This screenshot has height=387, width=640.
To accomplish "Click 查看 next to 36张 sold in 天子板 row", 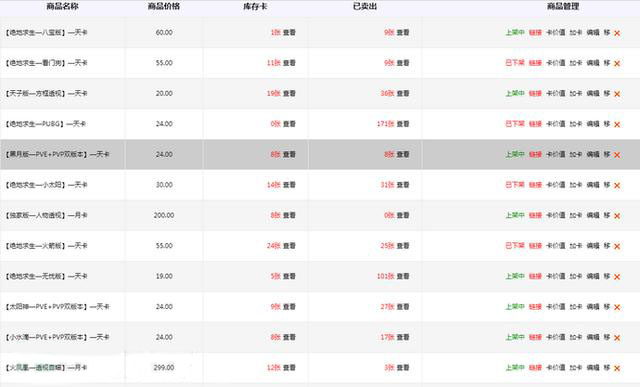I will (x=403, y=93).
